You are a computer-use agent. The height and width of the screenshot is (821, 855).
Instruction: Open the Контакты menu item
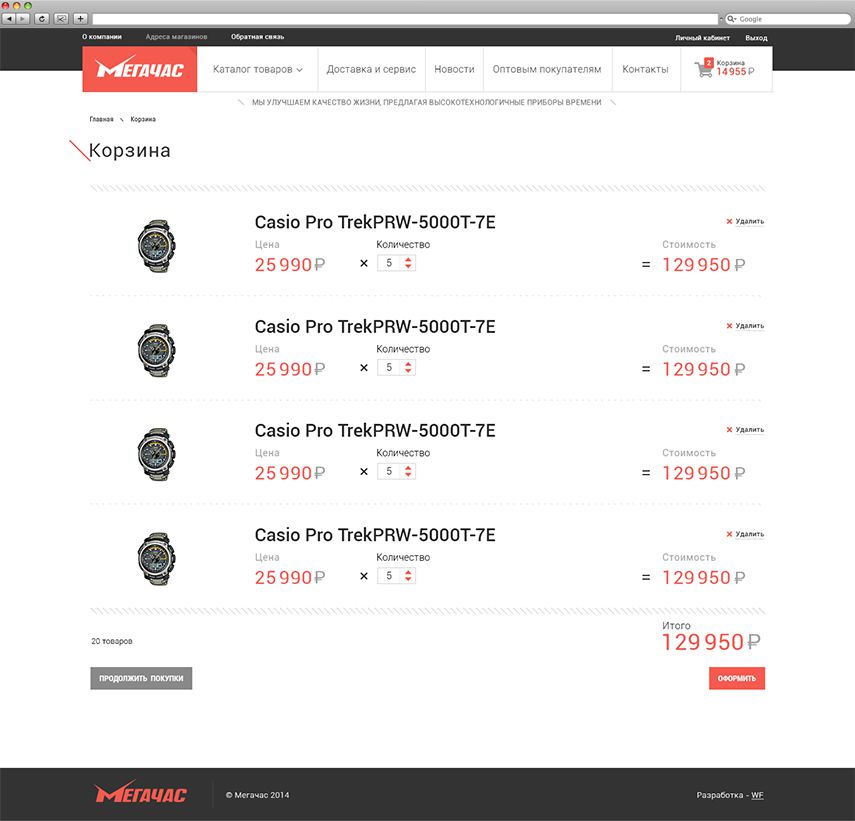645,69
